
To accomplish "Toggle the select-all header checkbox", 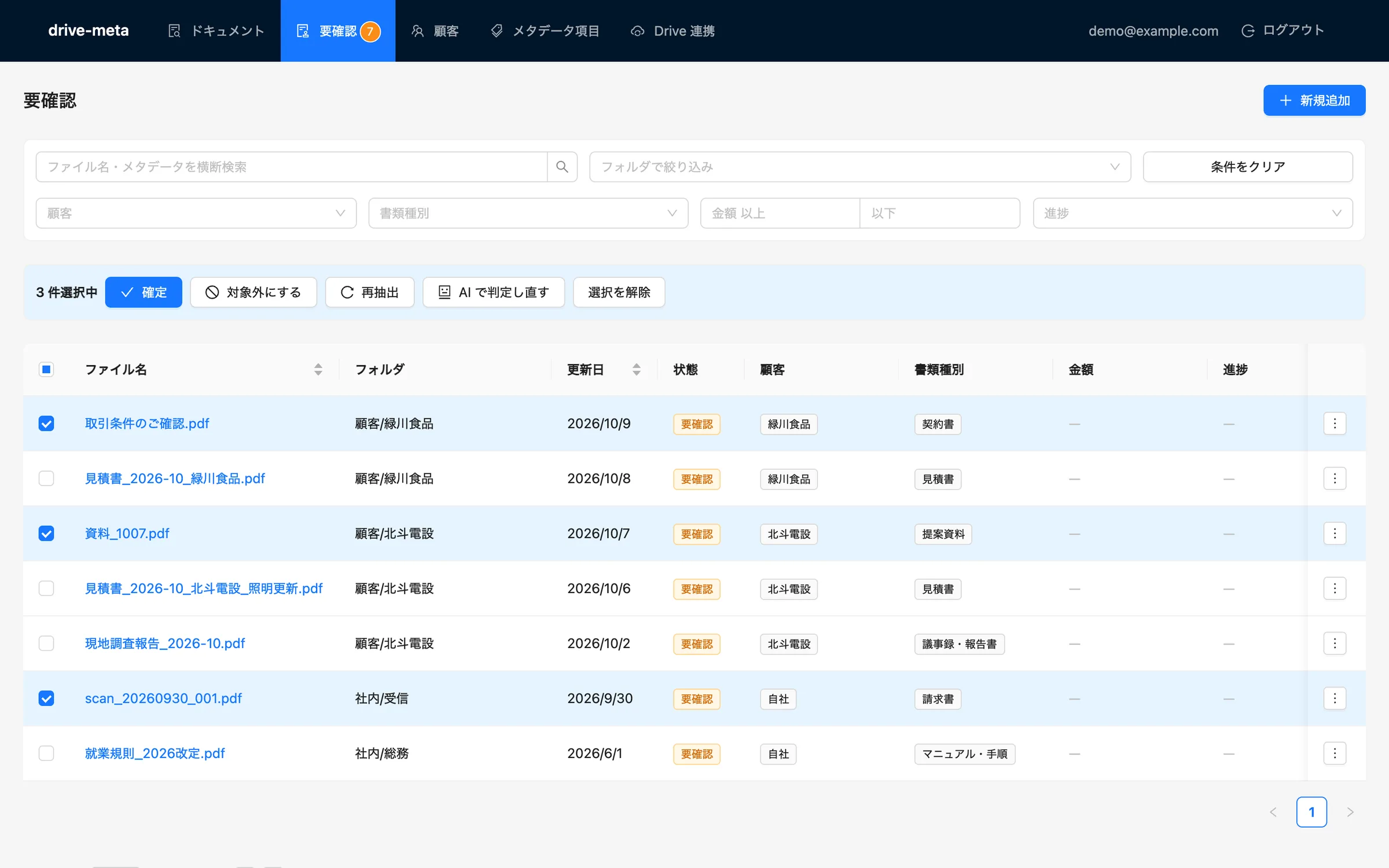I will [x=46, y=369].
